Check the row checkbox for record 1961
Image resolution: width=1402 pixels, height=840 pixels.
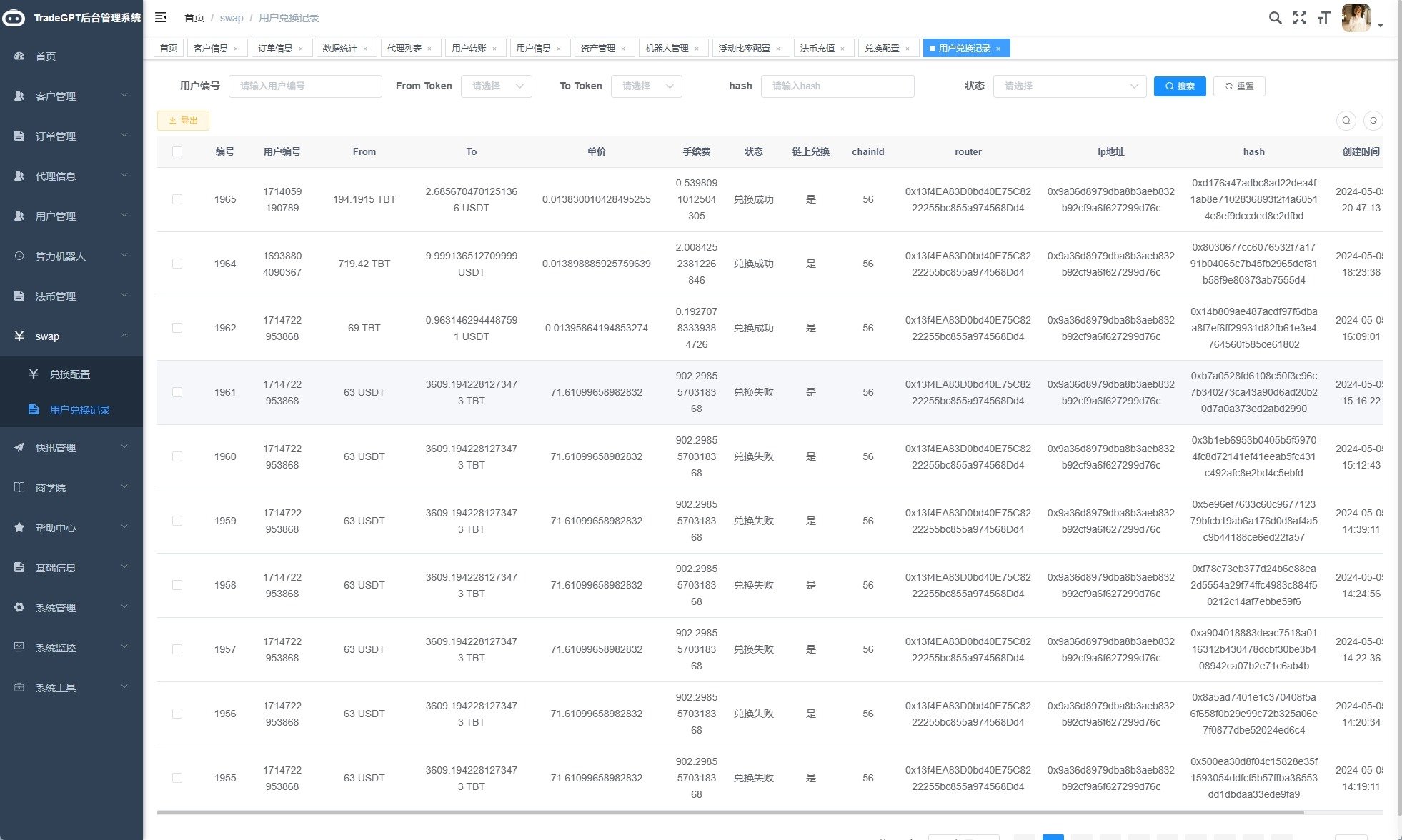177,392
